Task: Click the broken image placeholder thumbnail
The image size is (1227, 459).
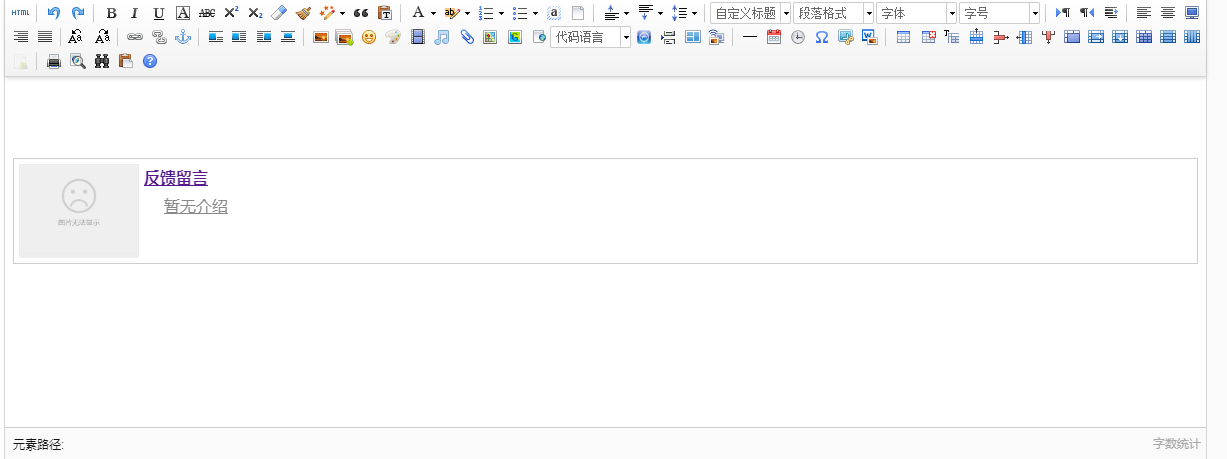Action: pos(79,210)
